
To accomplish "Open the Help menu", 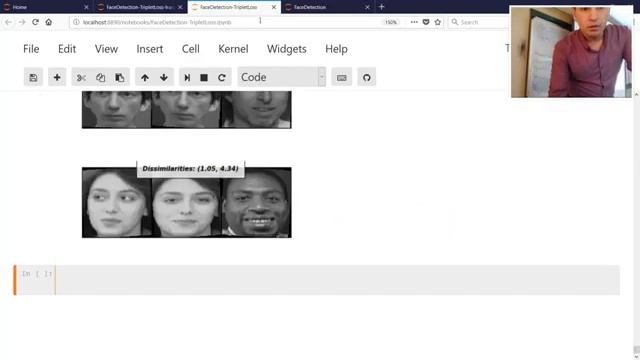I will pos(336,49).
